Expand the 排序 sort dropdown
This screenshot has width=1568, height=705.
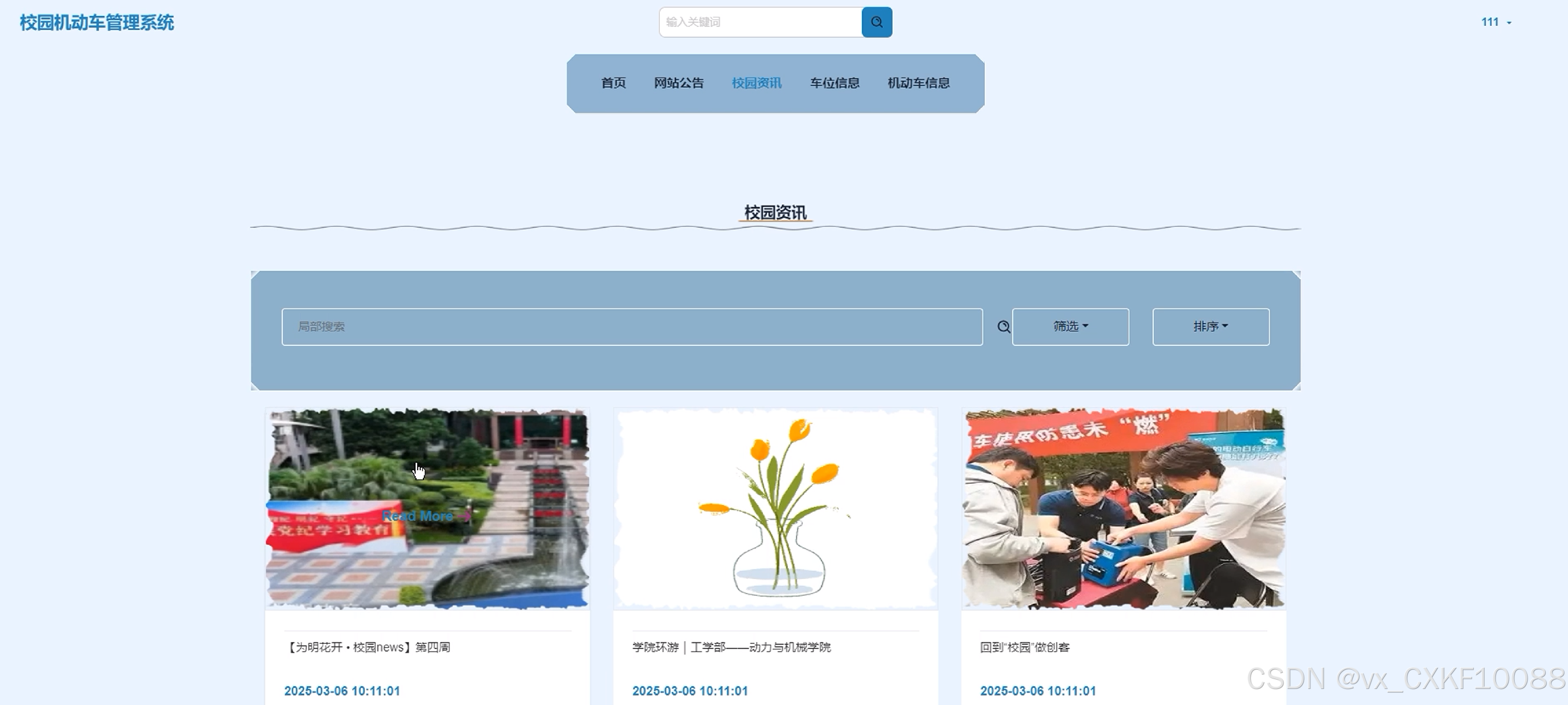coord(1210,327)
